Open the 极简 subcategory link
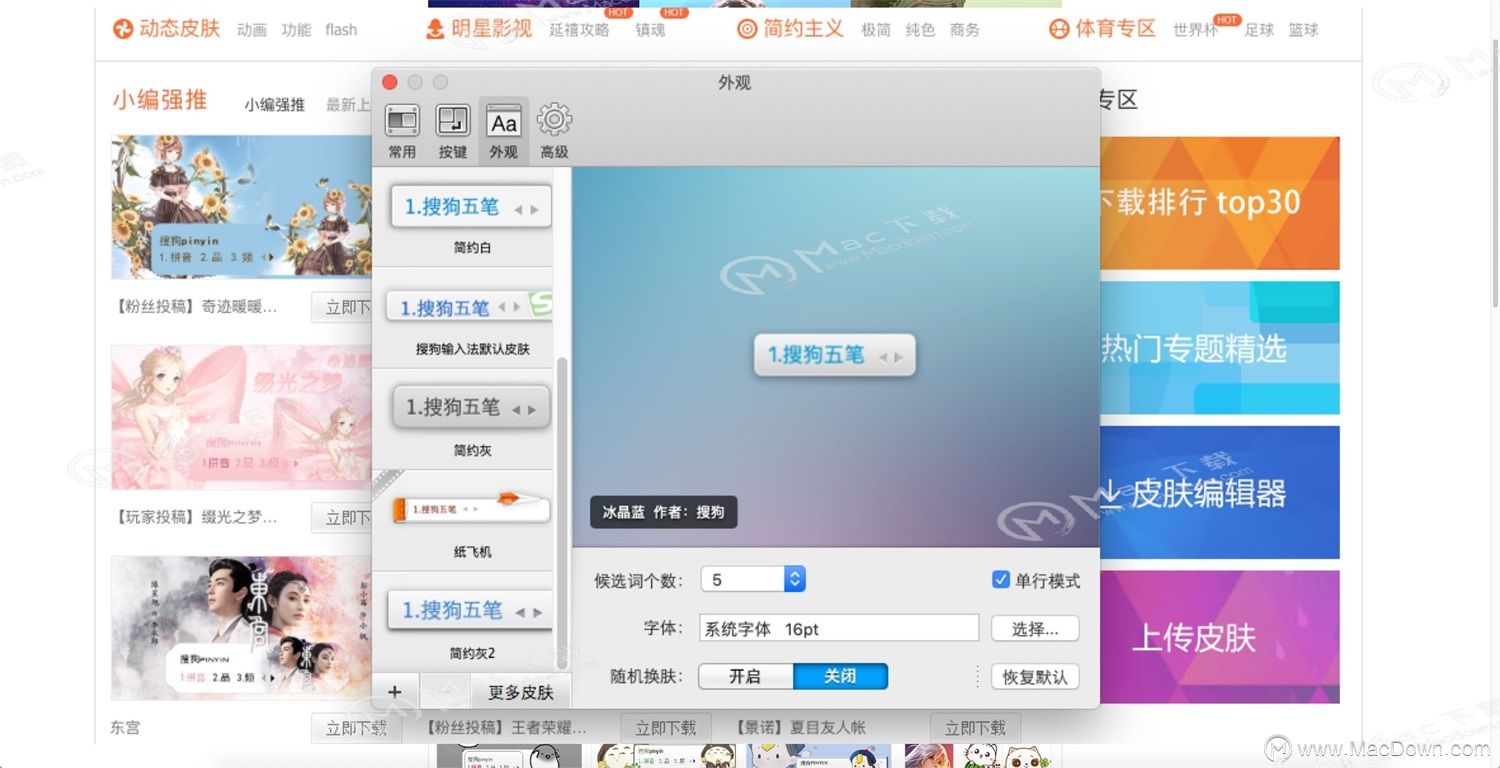 (876, 30)
